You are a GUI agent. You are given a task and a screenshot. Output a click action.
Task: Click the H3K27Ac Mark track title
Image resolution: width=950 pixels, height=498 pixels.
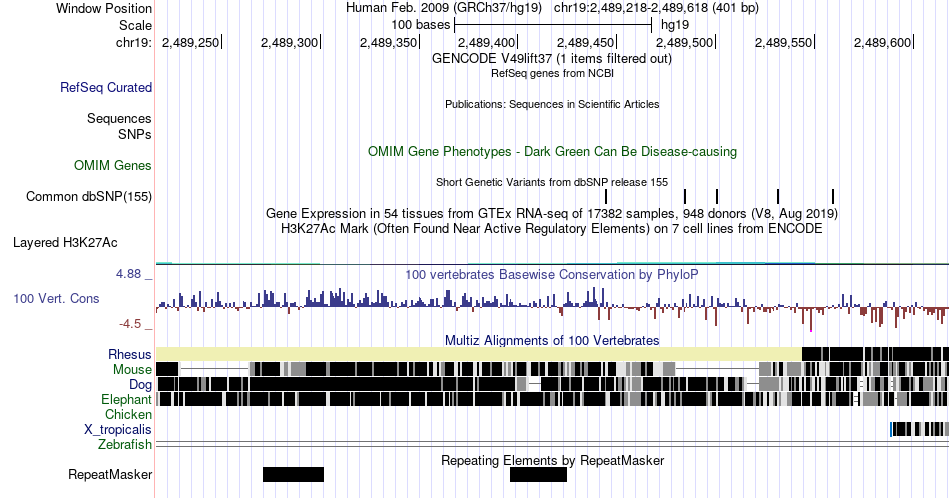pyautogui.click(x=552, y=228)
